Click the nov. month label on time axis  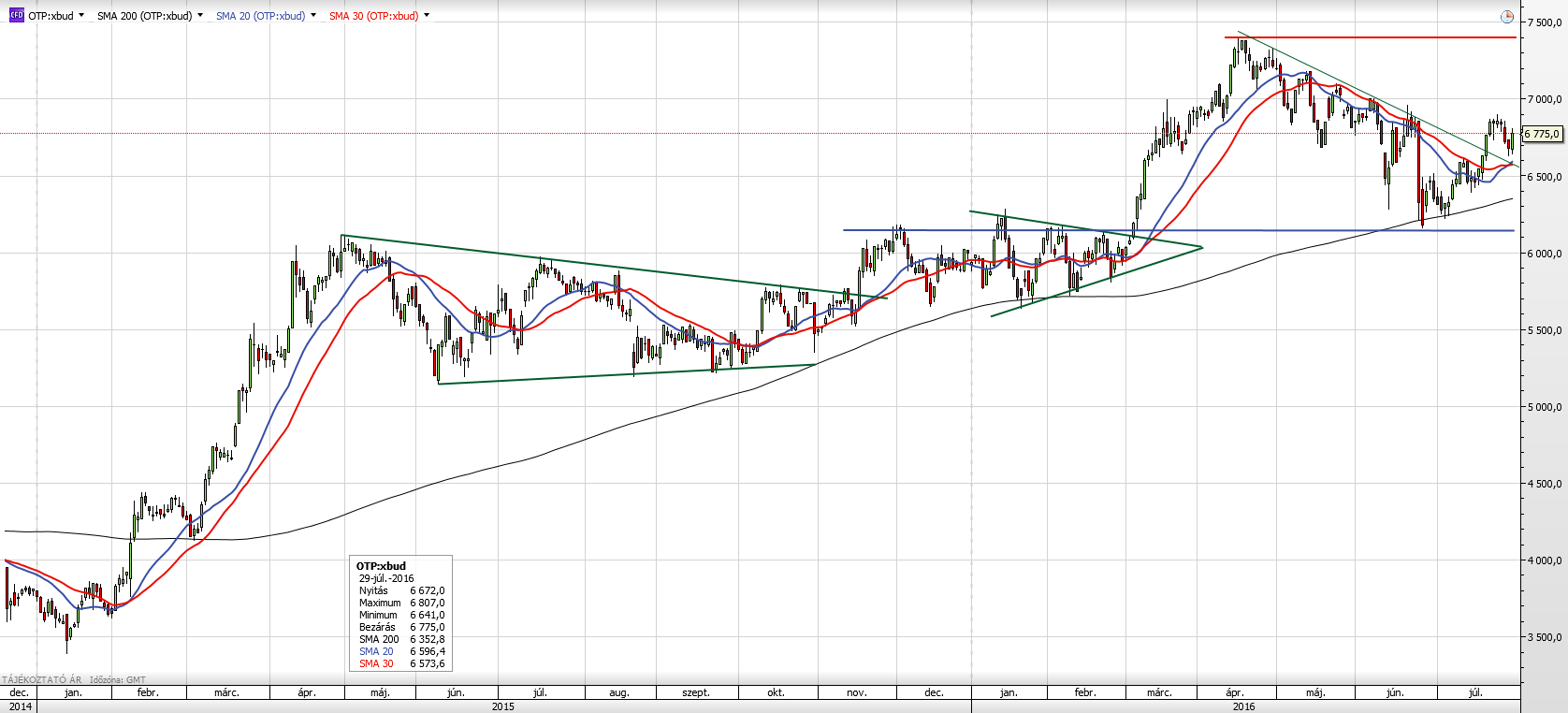tap(856, 692)
